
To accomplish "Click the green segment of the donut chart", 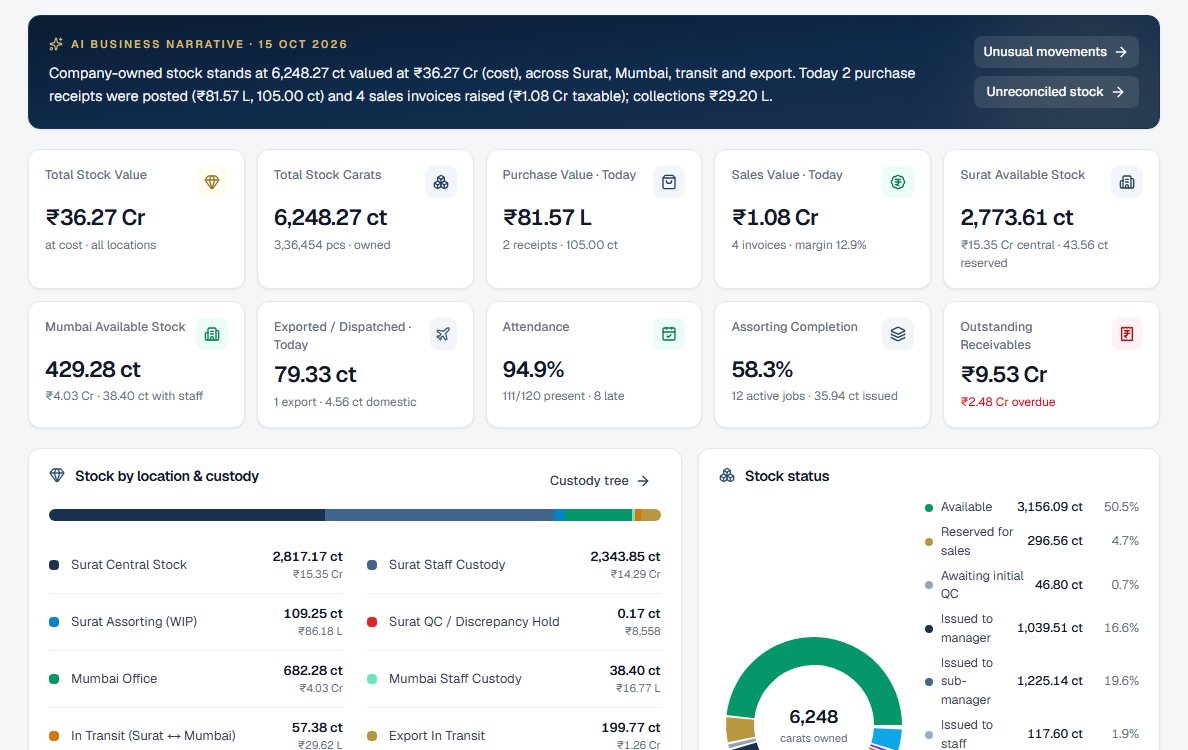I will [x=814, y=650].
